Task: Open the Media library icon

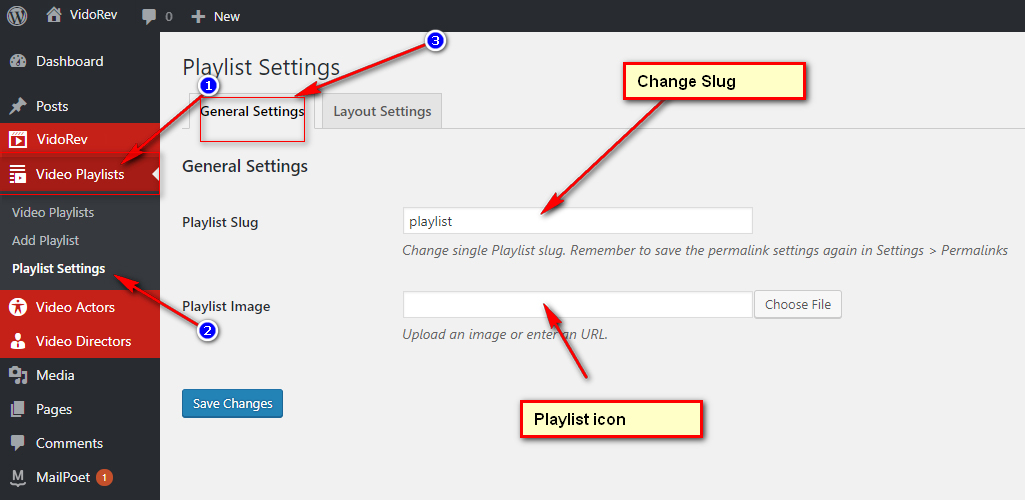Action: (x=18, y=375)
